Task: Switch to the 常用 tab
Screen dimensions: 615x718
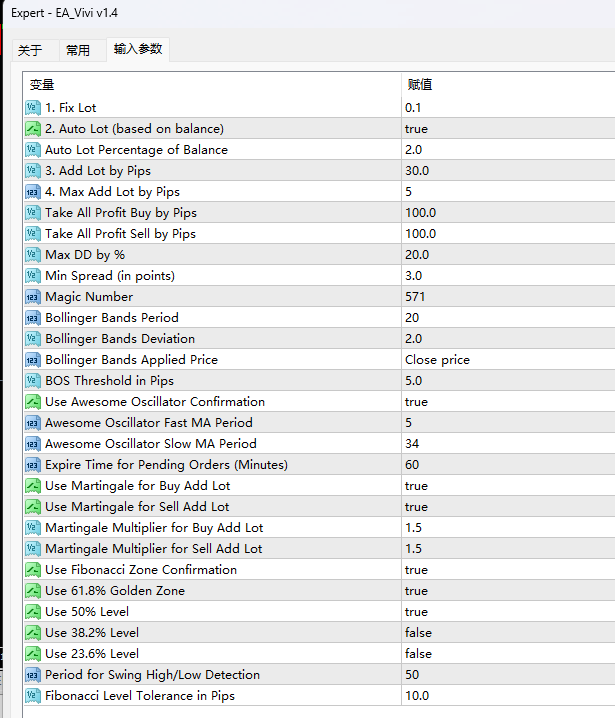Action: [78, 50]
